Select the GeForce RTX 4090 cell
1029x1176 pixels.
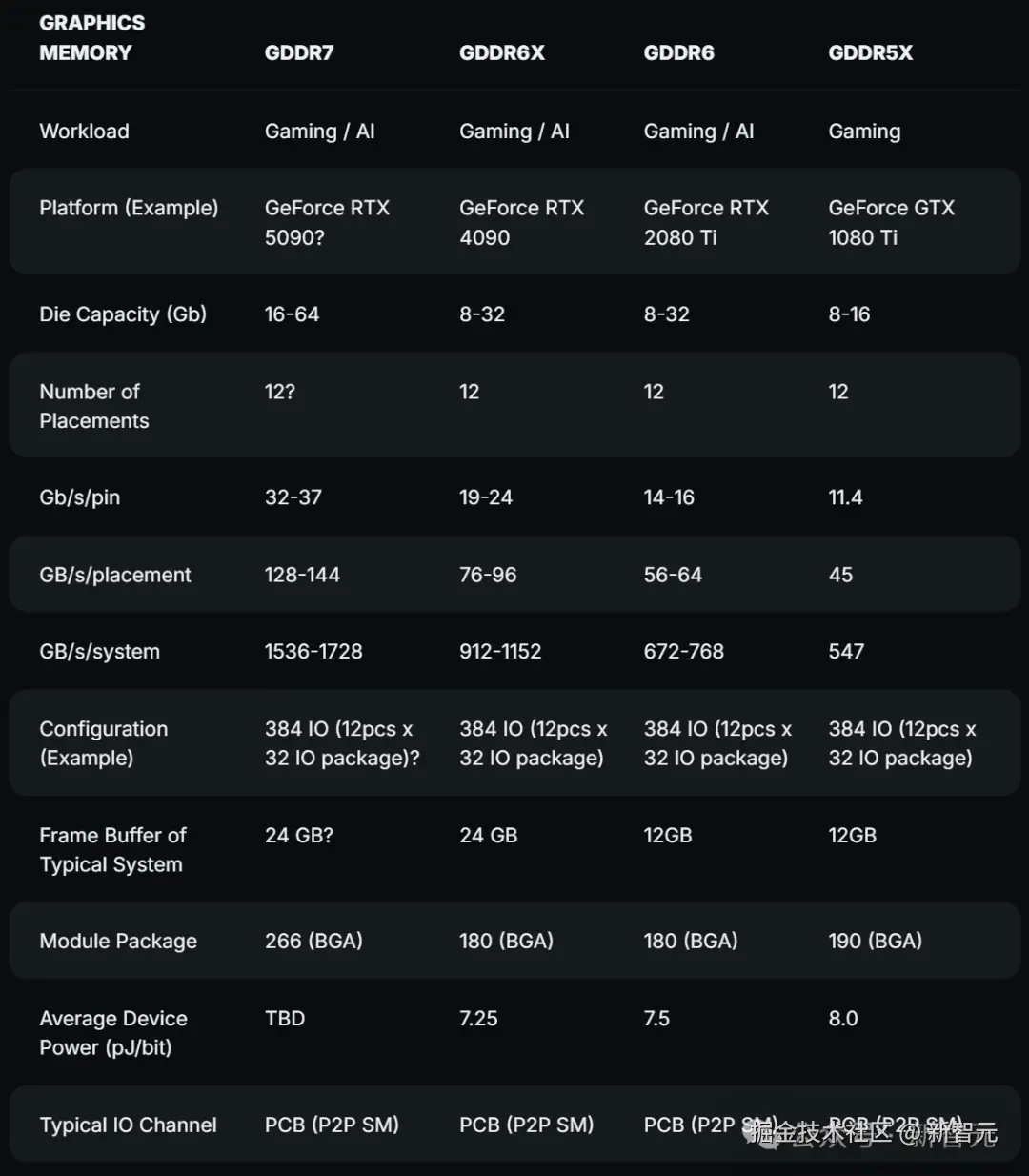[x=521, y=222]
